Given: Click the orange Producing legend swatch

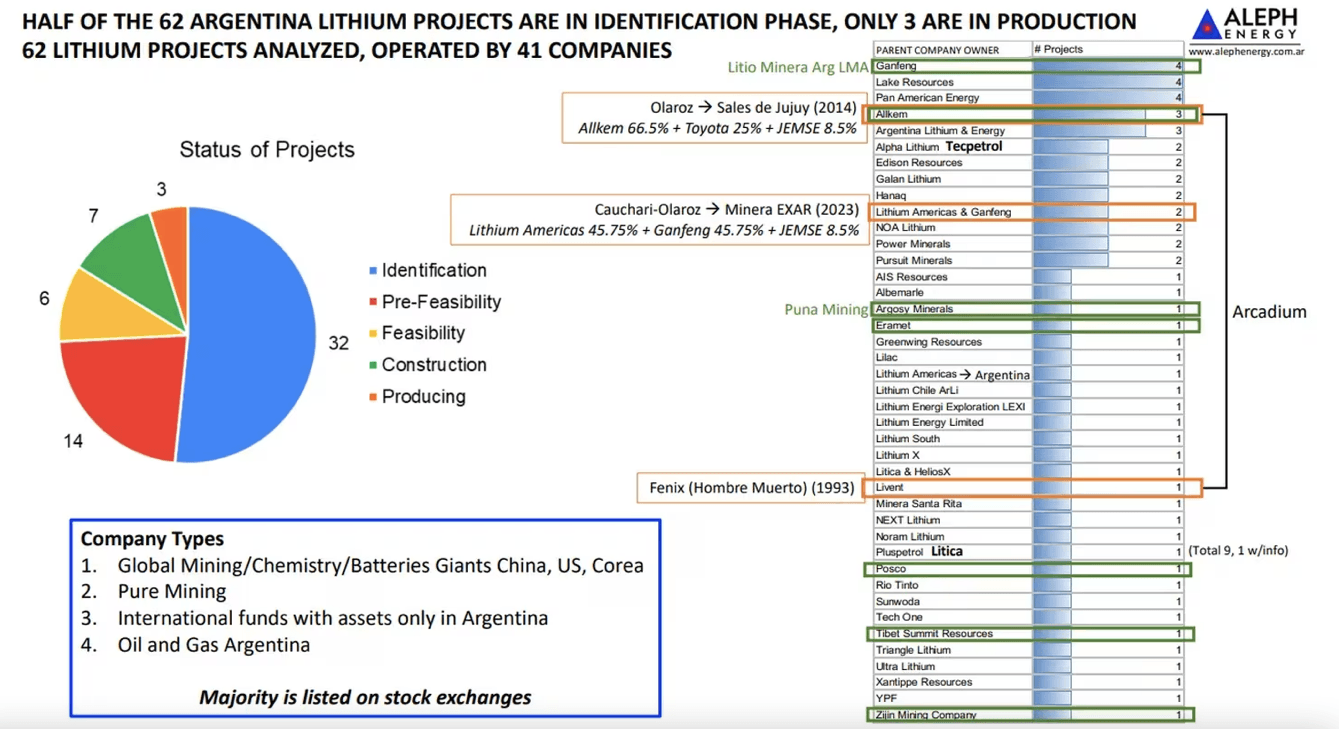Looking at the screenshot, I should [373, 397].
